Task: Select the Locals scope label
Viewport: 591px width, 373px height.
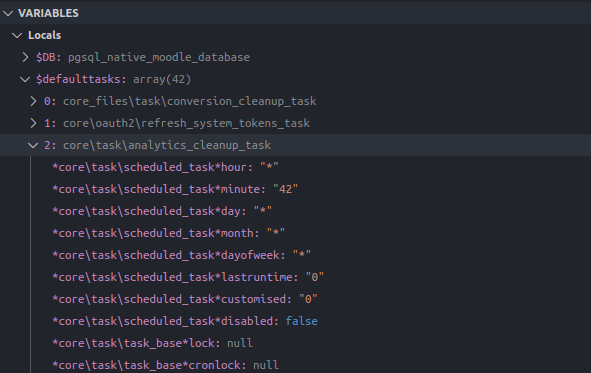Action: click(x=44, y=35)
